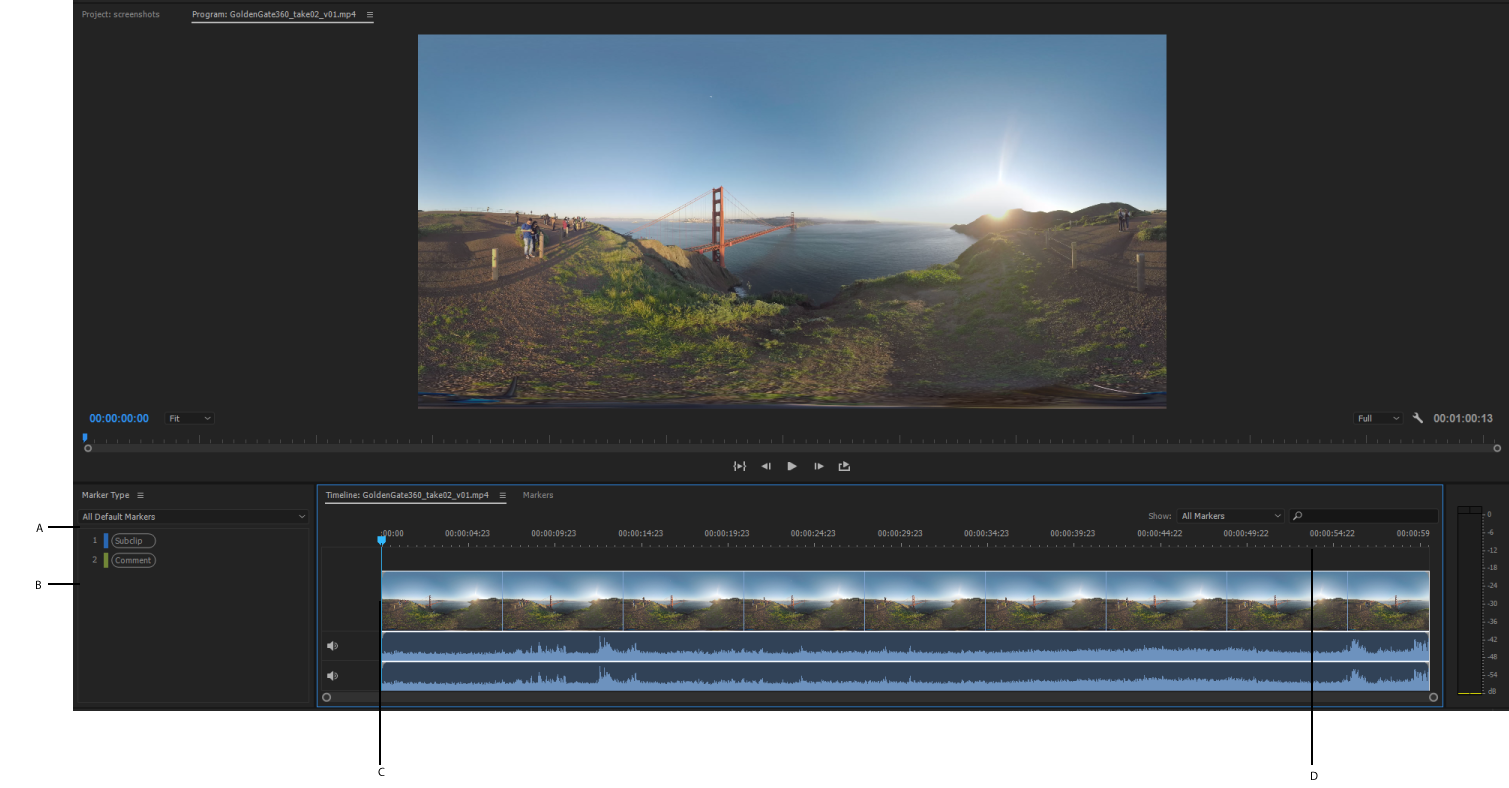The image size is (1509, 788).
Task: Step back one frame
Action: click(x=766, y=466)
